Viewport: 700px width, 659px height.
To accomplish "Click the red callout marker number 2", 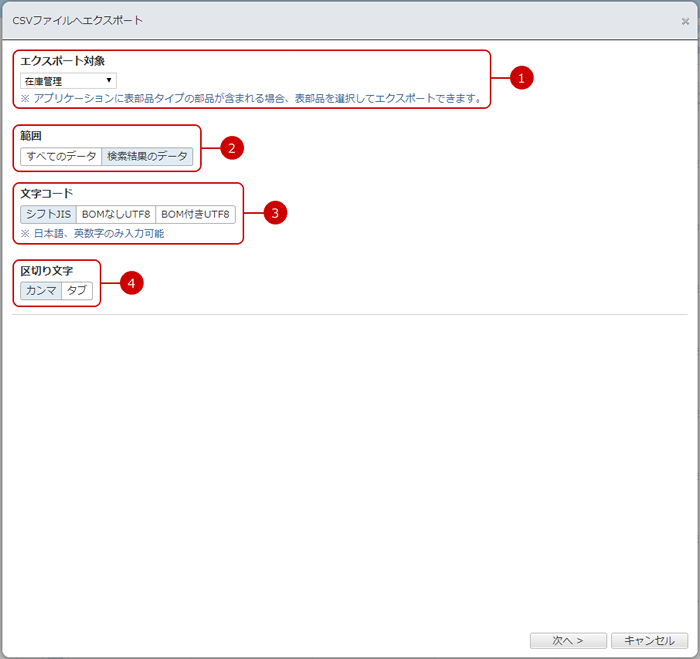I will coord(232,148).
